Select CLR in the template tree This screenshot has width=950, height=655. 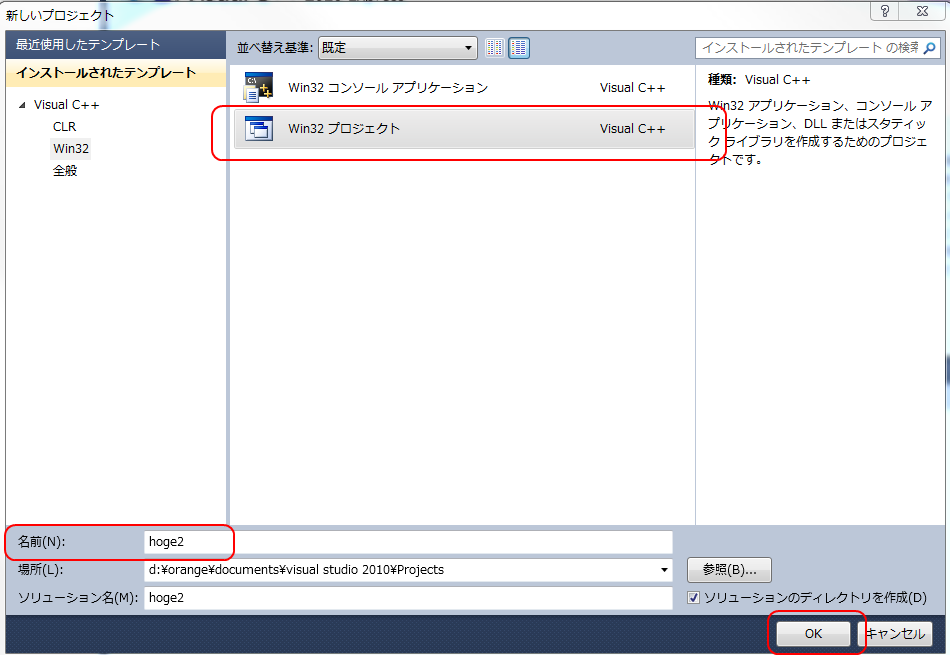pos(64,127)
